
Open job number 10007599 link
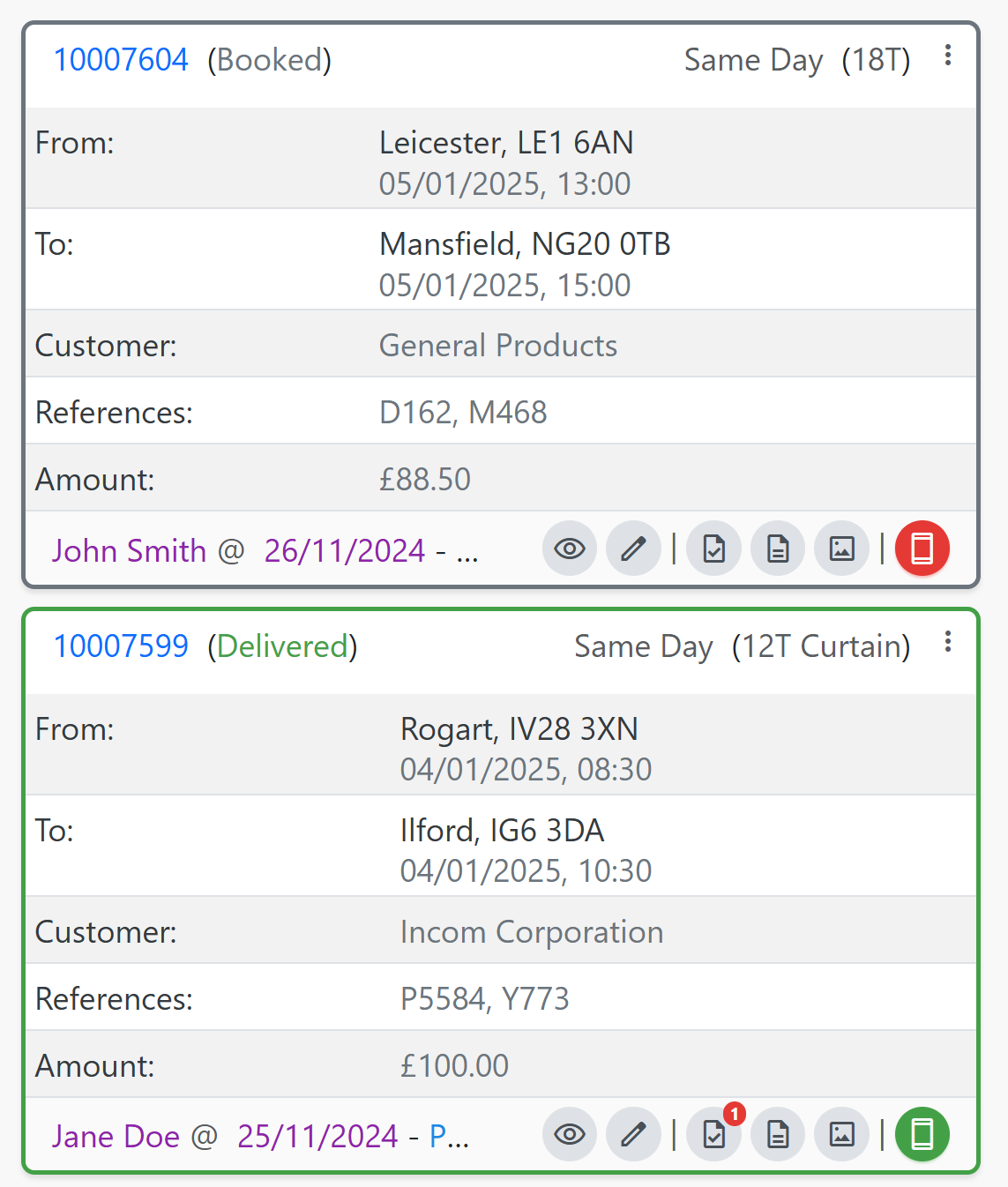121,646
